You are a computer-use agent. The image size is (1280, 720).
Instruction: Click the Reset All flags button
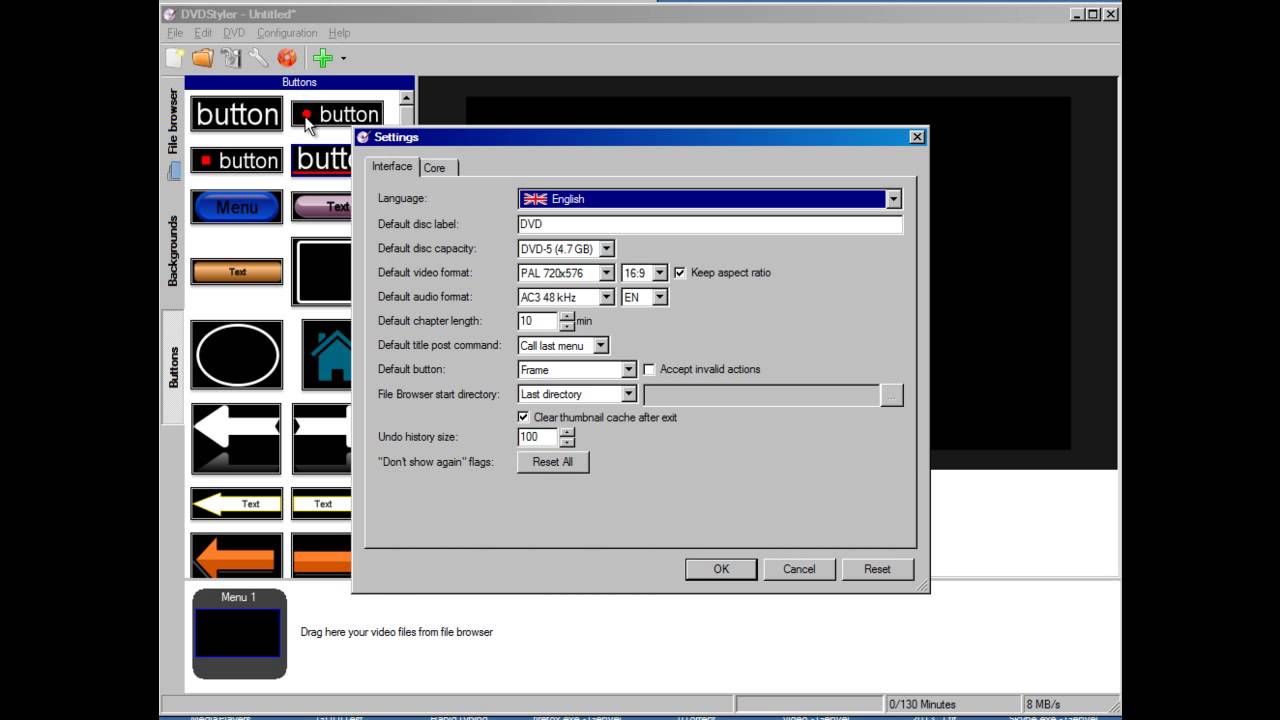553,462
